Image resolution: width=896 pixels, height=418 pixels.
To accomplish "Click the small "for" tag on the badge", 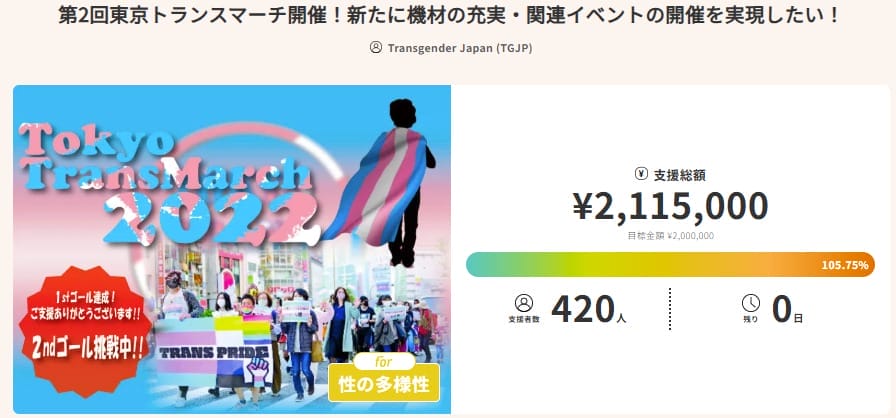I will point(384,360).
